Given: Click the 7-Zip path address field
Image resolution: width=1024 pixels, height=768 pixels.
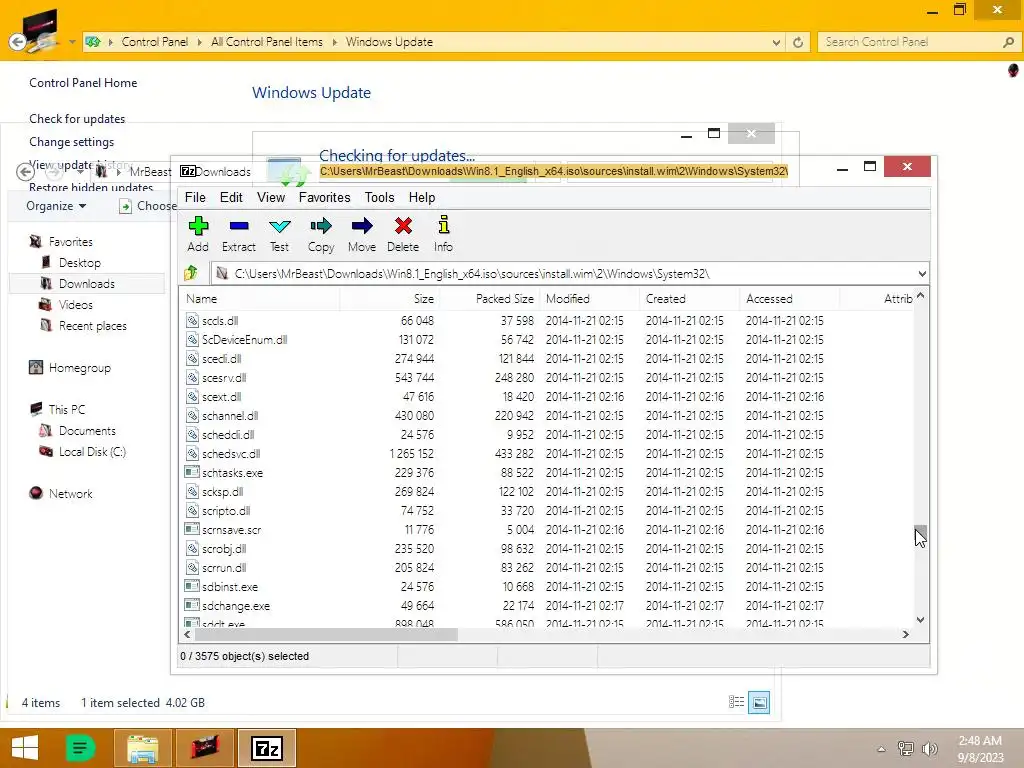Looking at the screenshot, I should click(x=568, y=274).
